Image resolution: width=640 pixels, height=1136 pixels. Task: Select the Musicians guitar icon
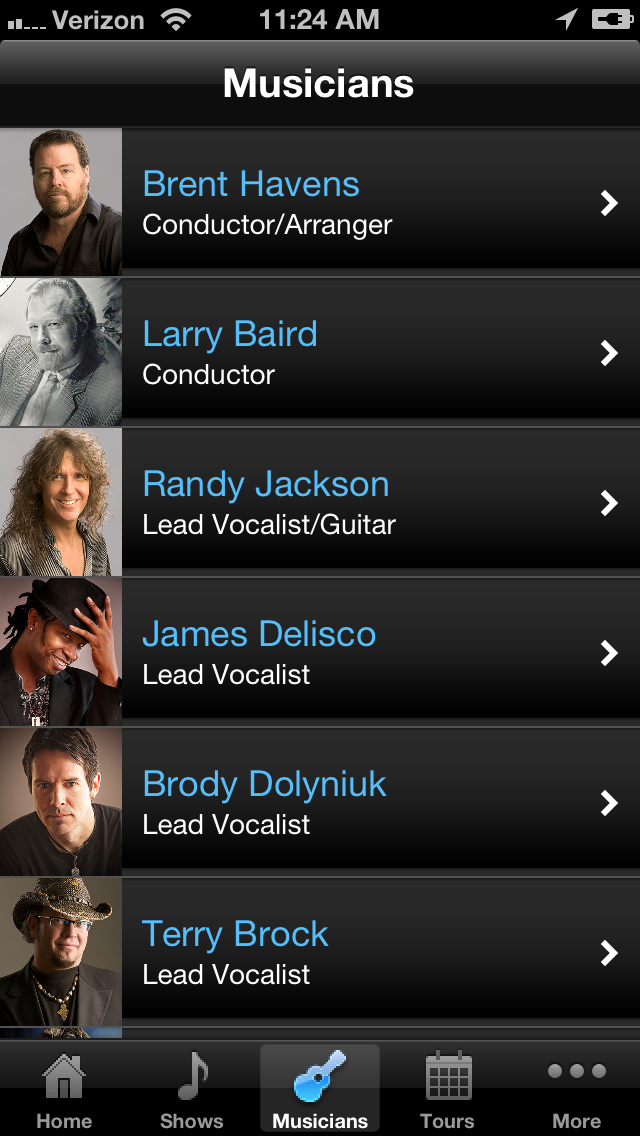coord(320,1076)
